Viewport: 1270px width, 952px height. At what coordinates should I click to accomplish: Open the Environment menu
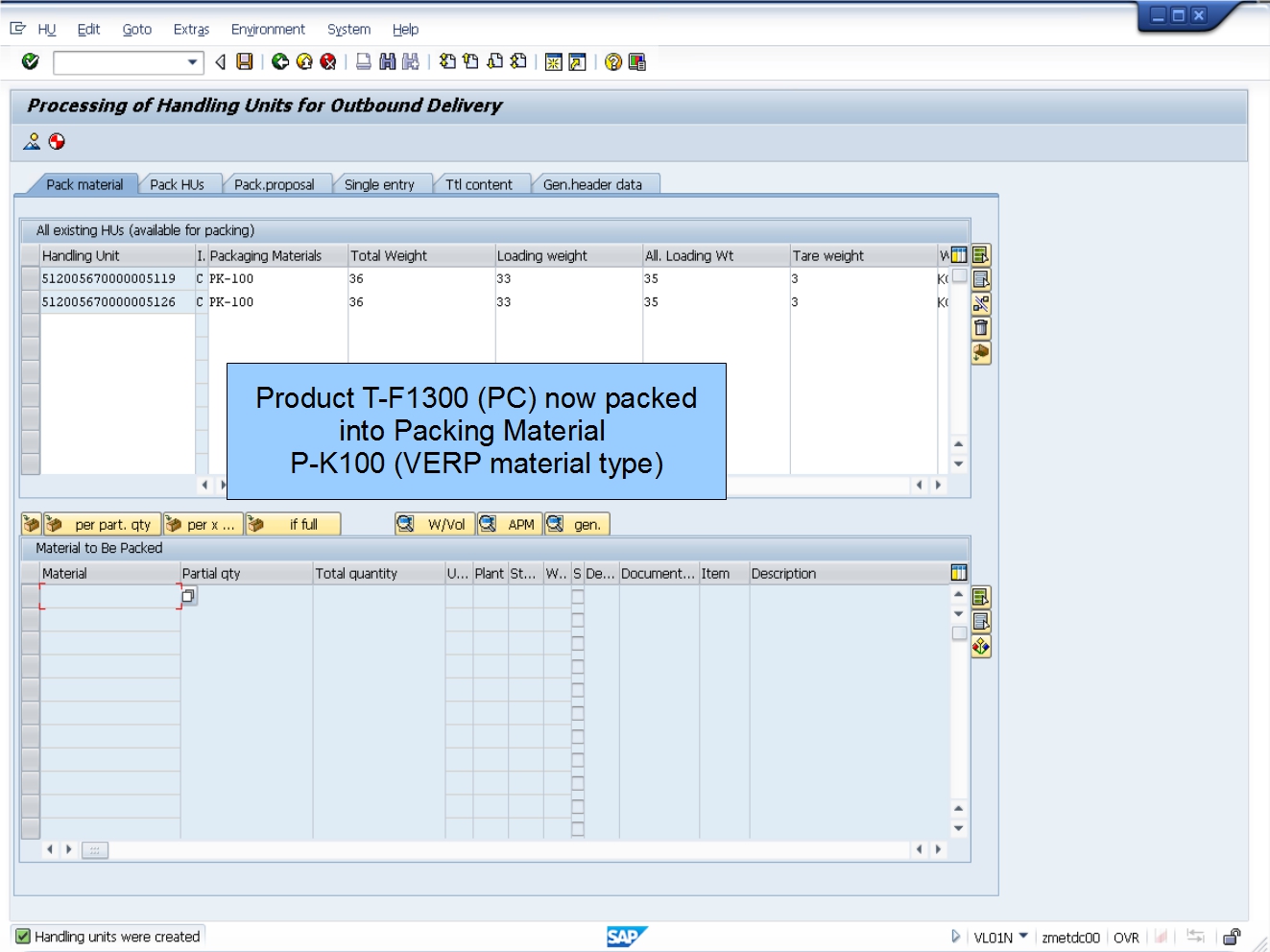pyautogui.click(x=268, y=30)
